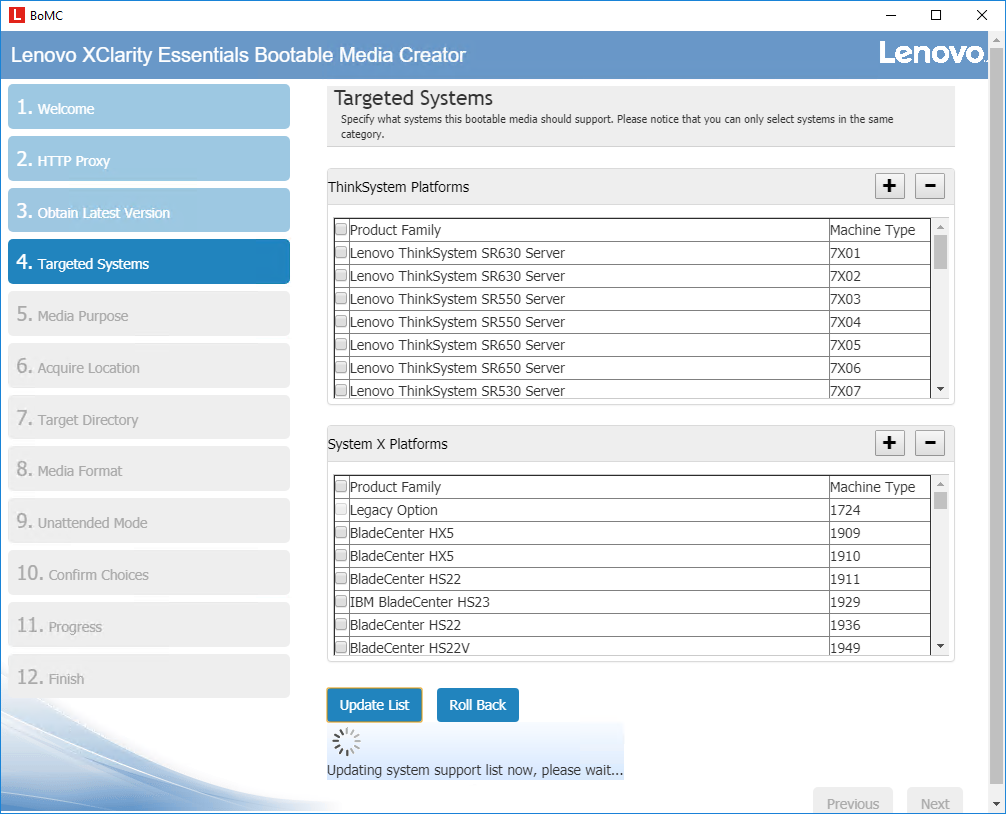The image size is (1006, 814).
Task: Check the BladeCenter HX5 1909 checkbox
Action: tap(341, 532)
